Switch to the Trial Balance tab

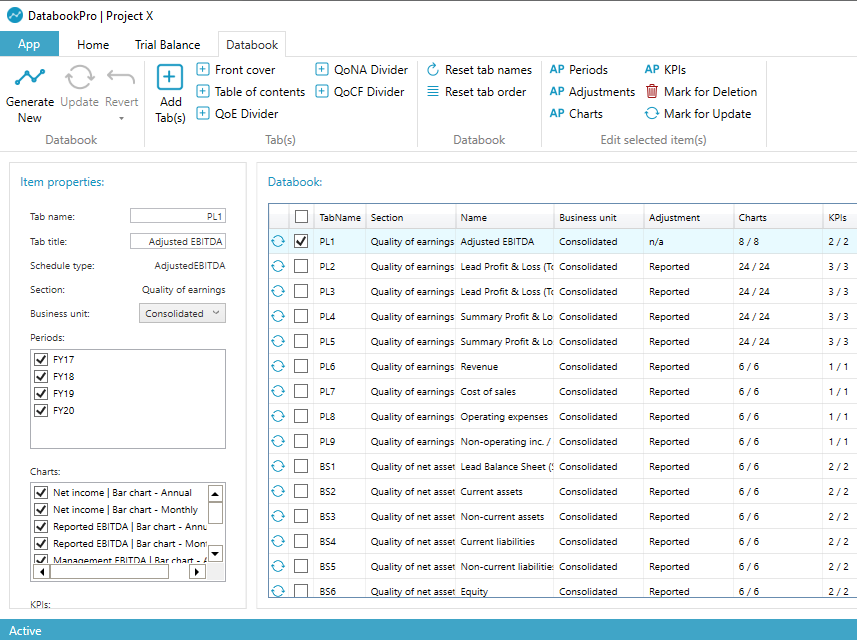tap(167, 44)
